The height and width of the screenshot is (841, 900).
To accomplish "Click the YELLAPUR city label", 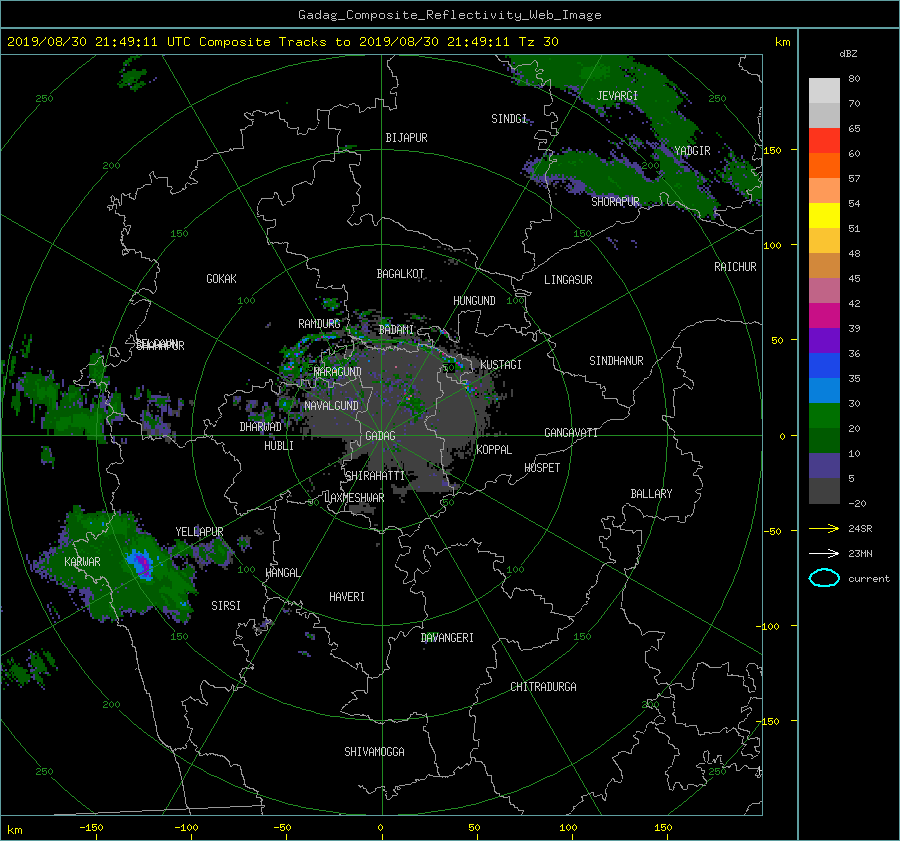I will point(199,532).
